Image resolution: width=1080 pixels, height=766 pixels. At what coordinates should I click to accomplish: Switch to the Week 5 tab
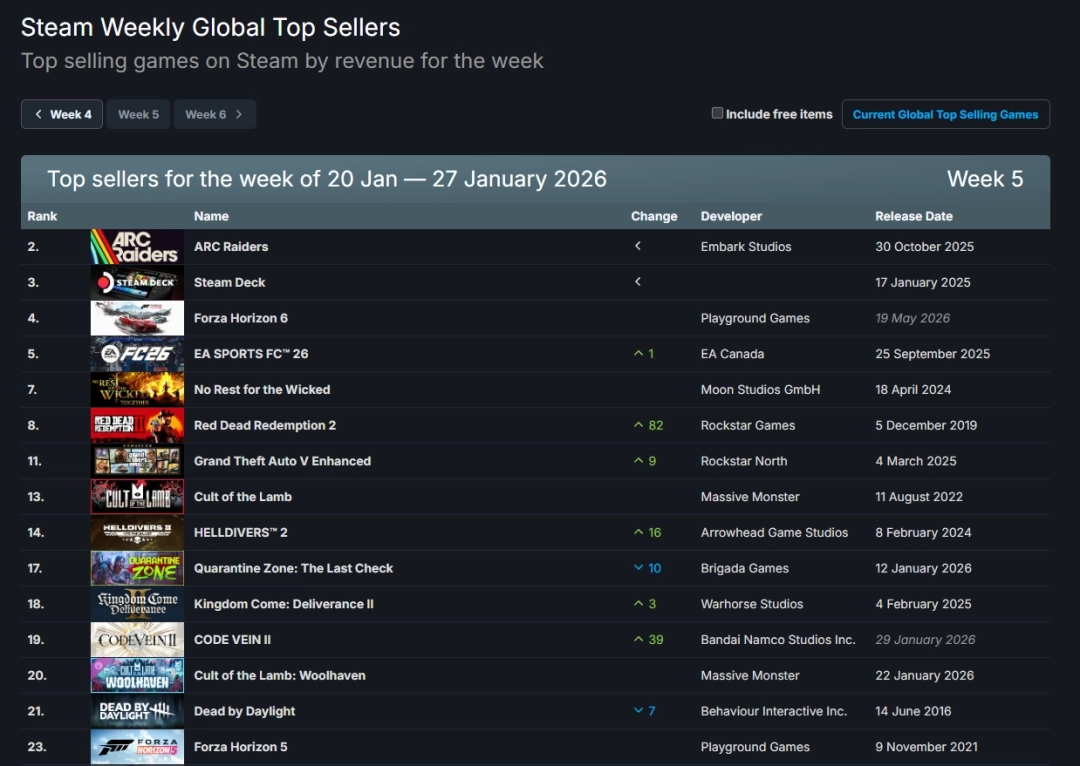139,114
